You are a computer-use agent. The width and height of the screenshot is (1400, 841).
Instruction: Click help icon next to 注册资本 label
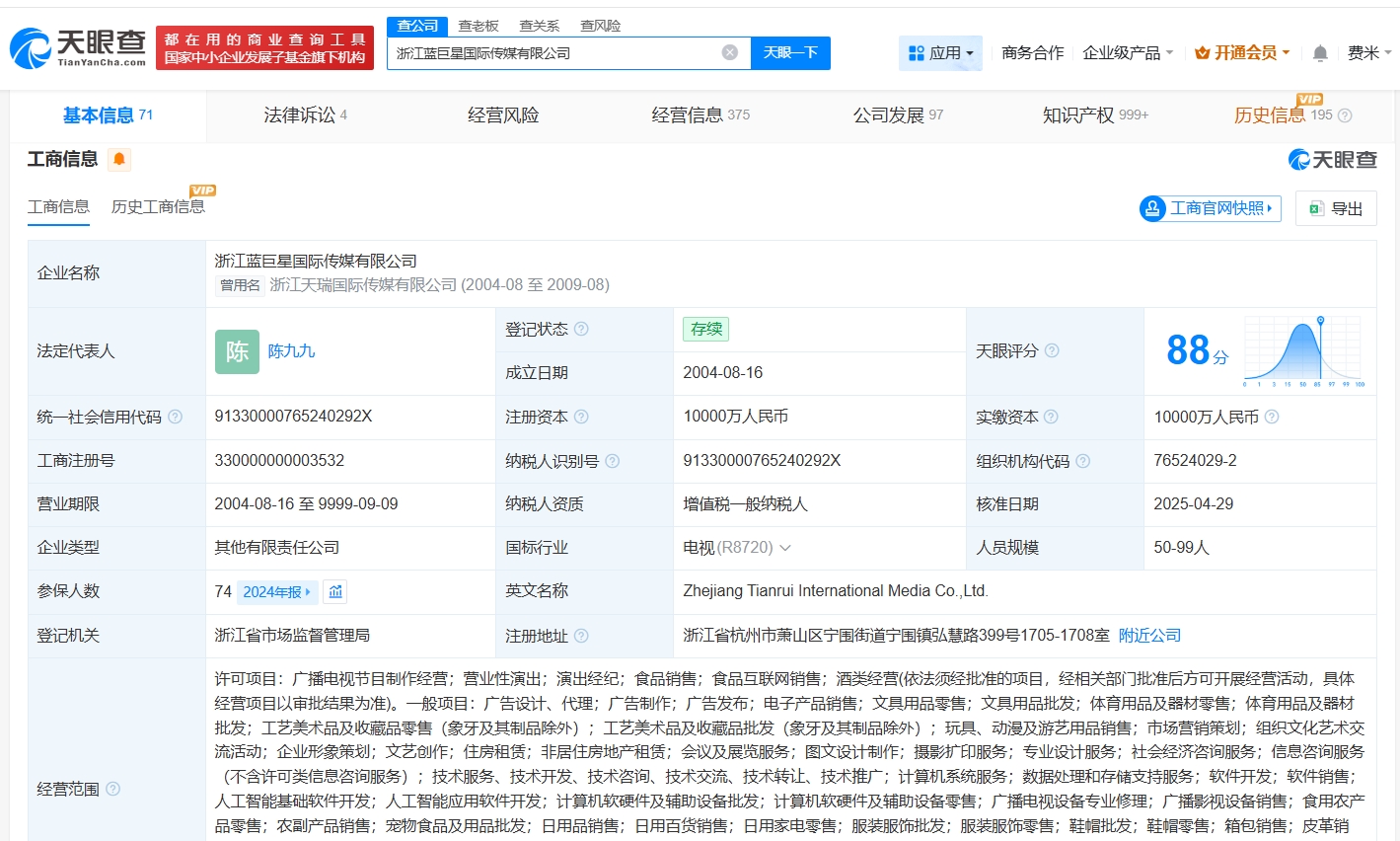coord(581,417)
